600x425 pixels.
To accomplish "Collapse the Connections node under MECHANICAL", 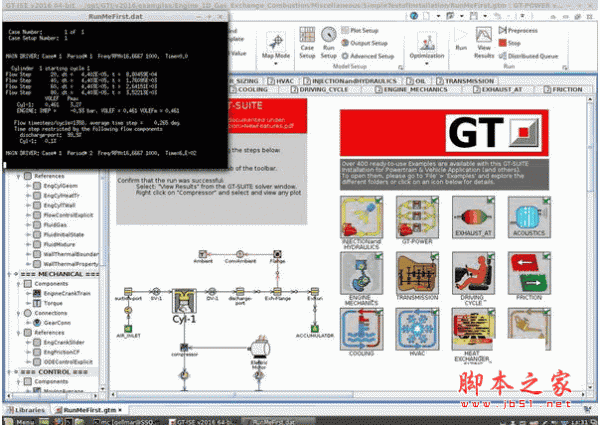I will tap(18, 313).
